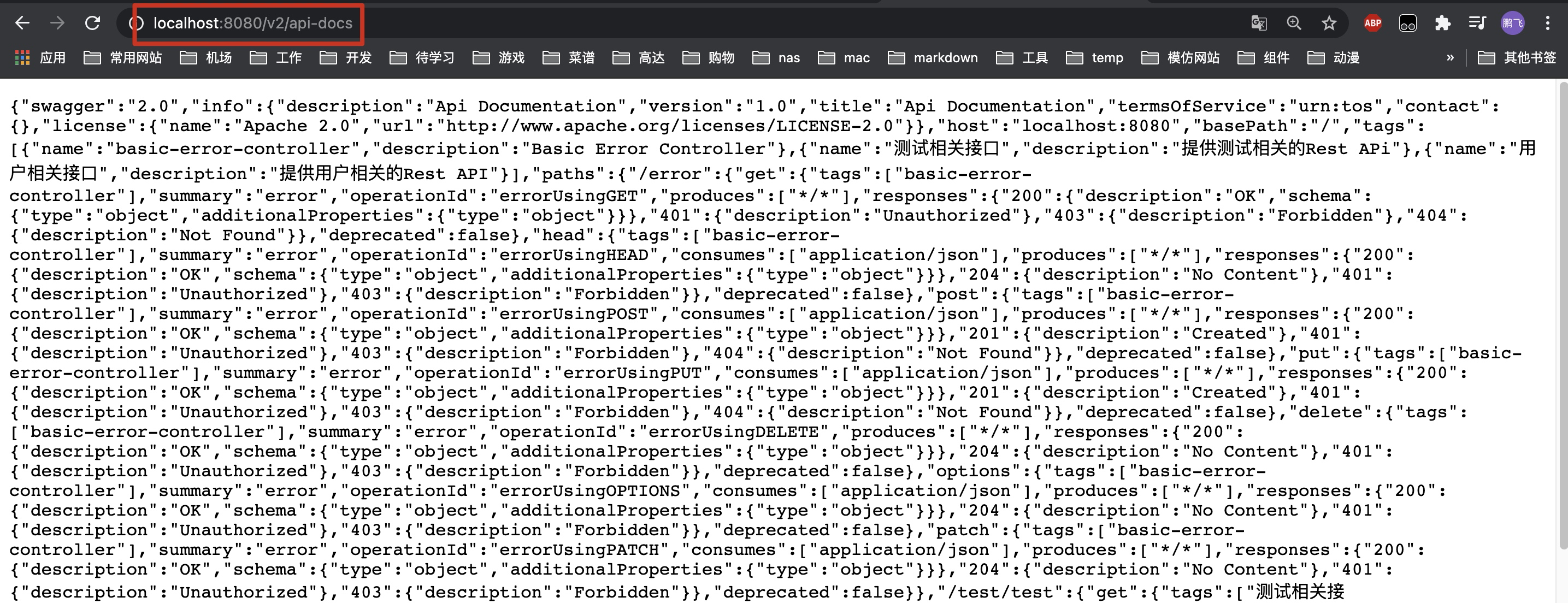Open the media control playlist icon
The image size is (1568, 603).
click(1477, 23)
